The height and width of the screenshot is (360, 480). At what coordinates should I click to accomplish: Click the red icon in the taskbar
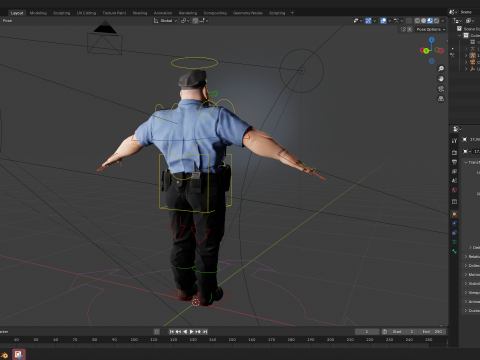[19, 354]
